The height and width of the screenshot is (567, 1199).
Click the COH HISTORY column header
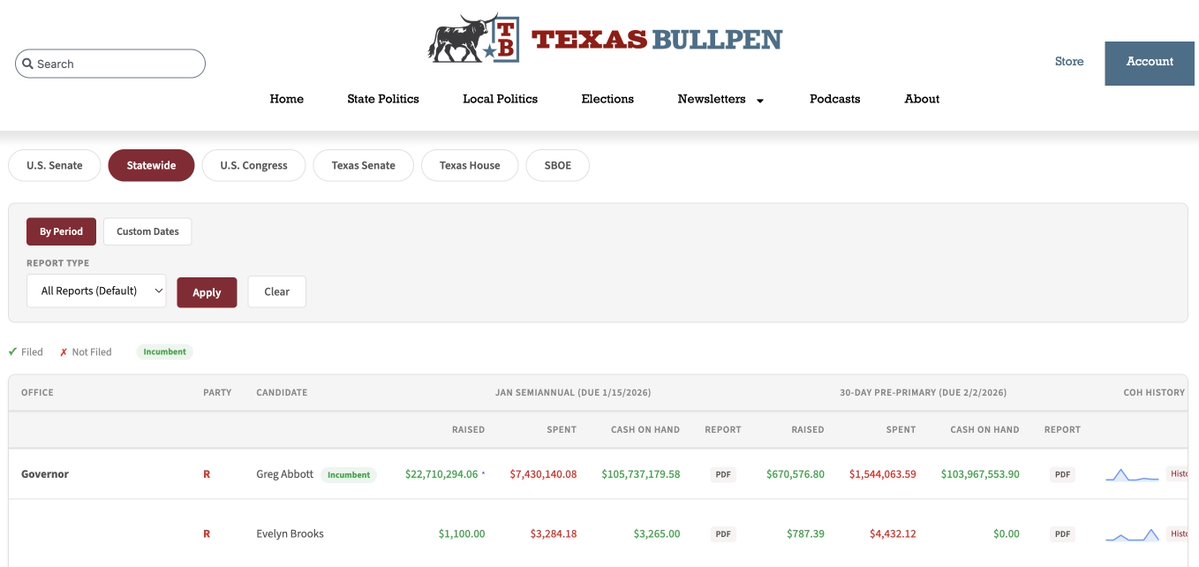(x=1154, y=393)
